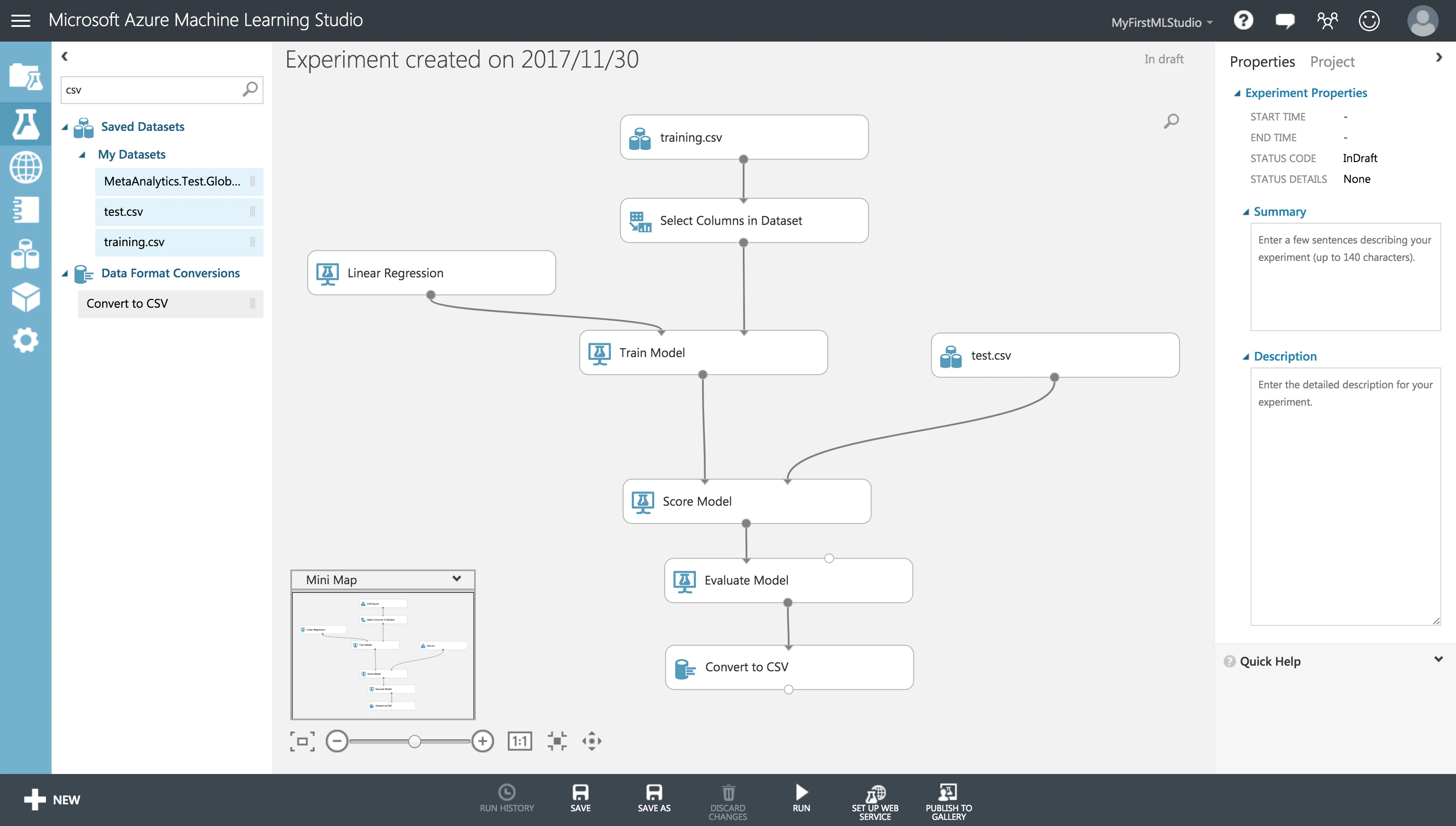
Task: Click the center/zoom to selection icon
Action: click(x=557, y=741)
